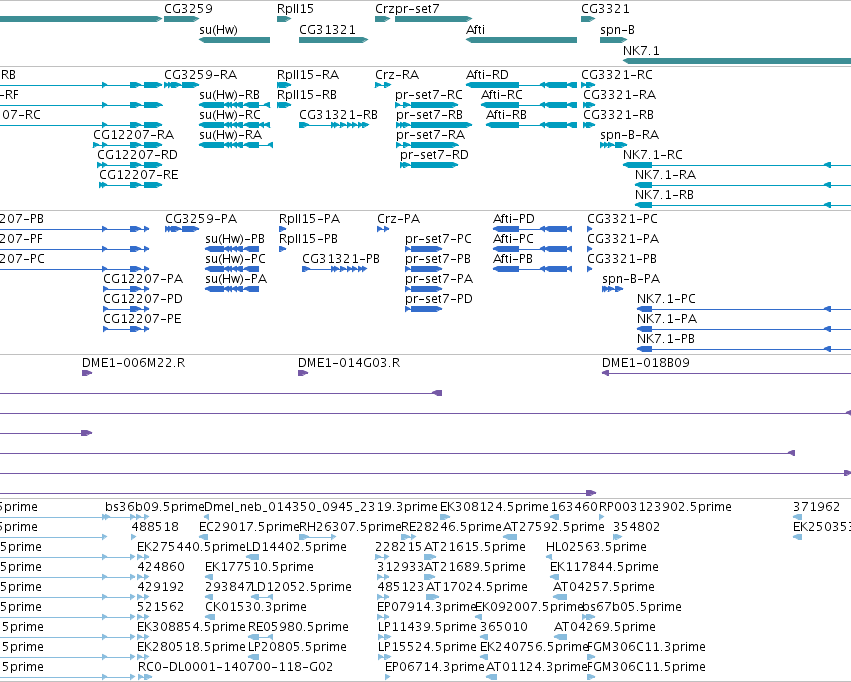
Task: Open the AT04269.5prime EST label
Action: coord(605,627)
